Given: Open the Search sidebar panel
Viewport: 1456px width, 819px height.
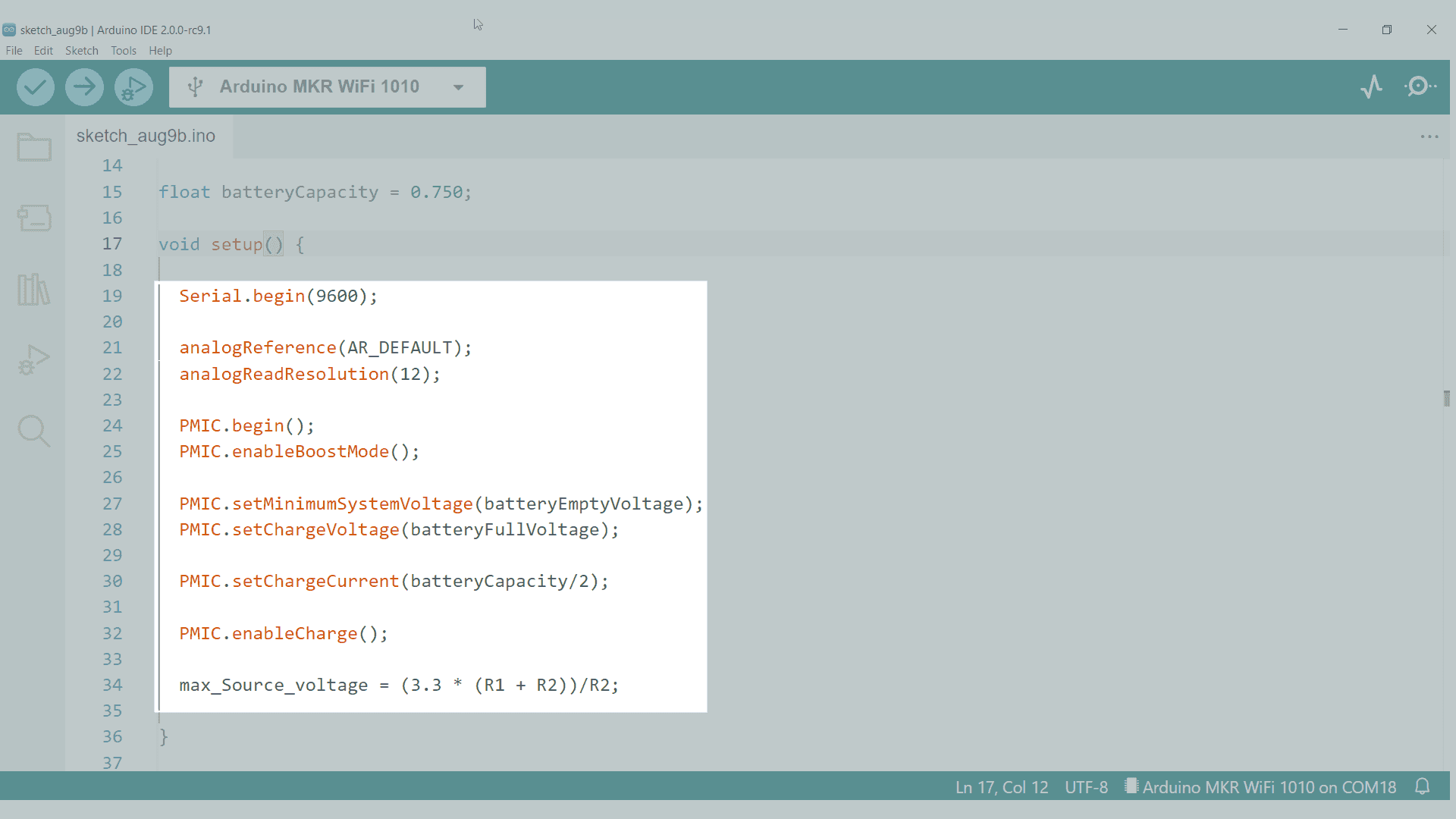Looking at the screenshot, I should pos(34,431).
